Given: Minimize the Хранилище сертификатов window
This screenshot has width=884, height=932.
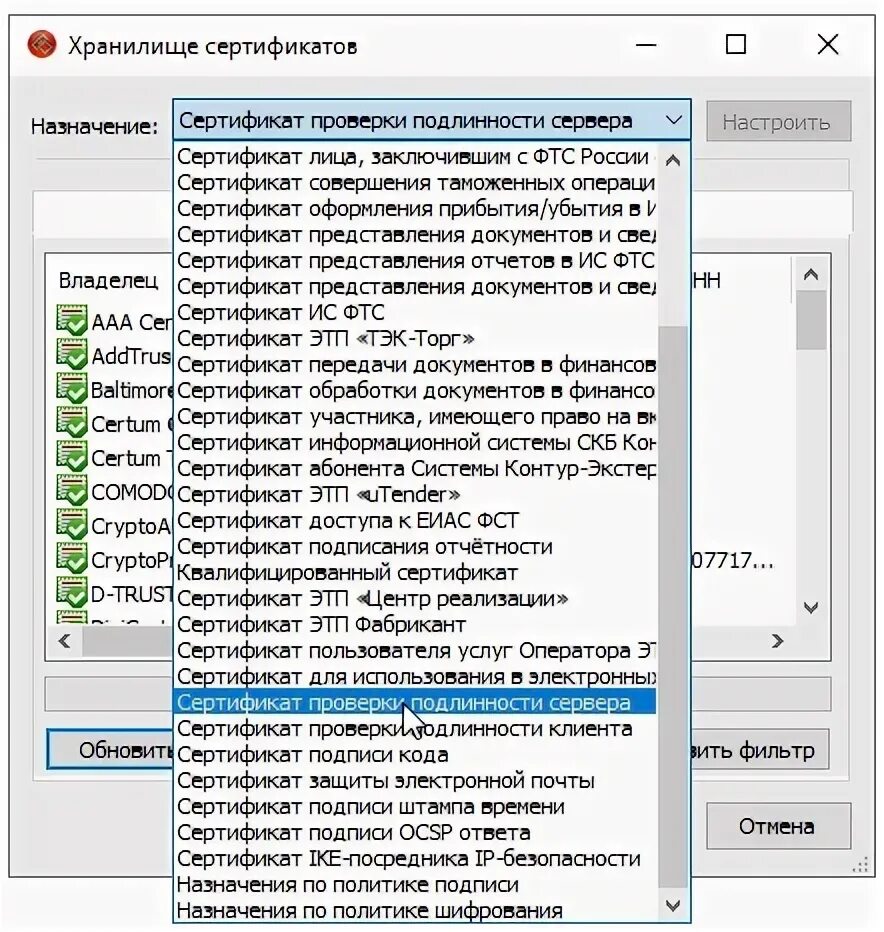Looking at the screenshot, I should (646, 45).
